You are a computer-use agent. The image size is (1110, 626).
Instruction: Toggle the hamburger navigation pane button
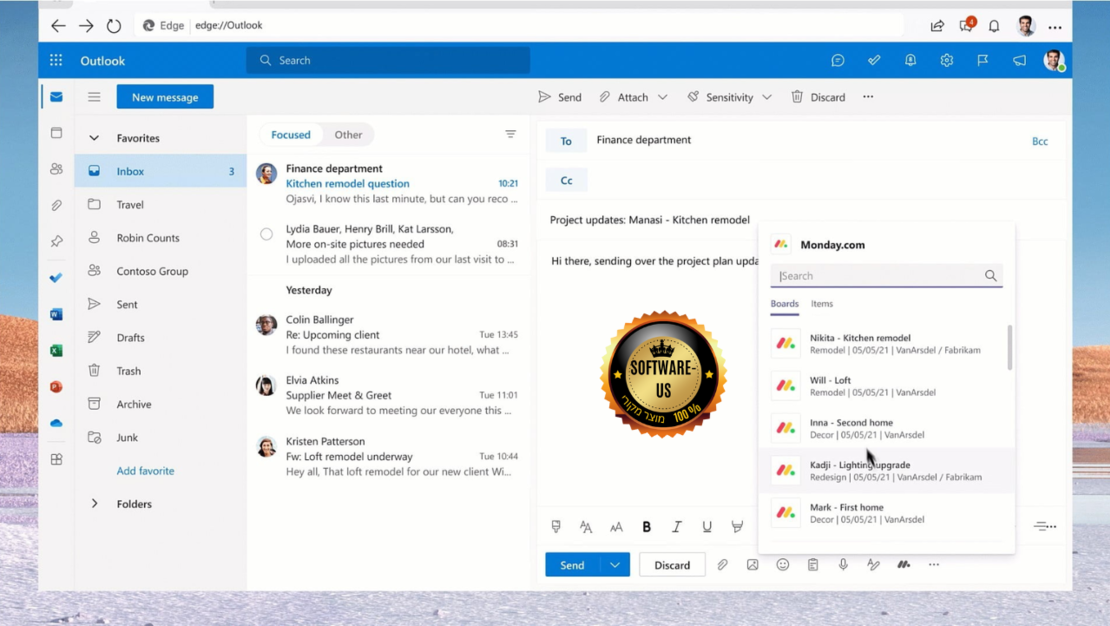[x=94, y=97]
